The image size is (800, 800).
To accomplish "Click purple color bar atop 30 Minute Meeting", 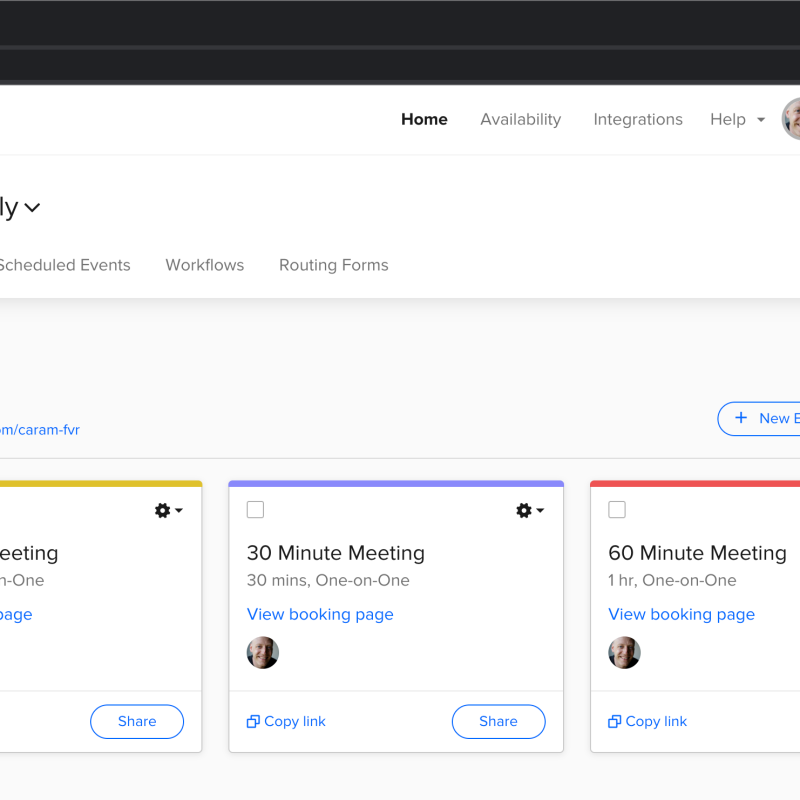I will point(396,484).
